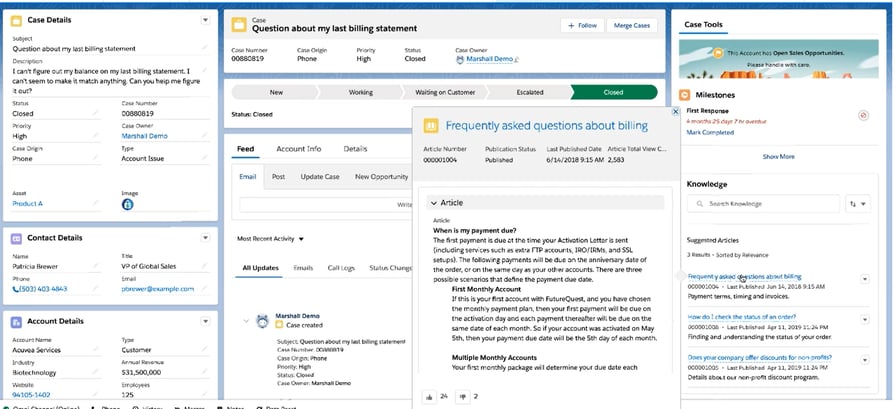Image resolution: width=896 pixels, height=409 pixels.
Task: Click the phone icon next to (503) 403-4843
Action: [x=15, y=289]
